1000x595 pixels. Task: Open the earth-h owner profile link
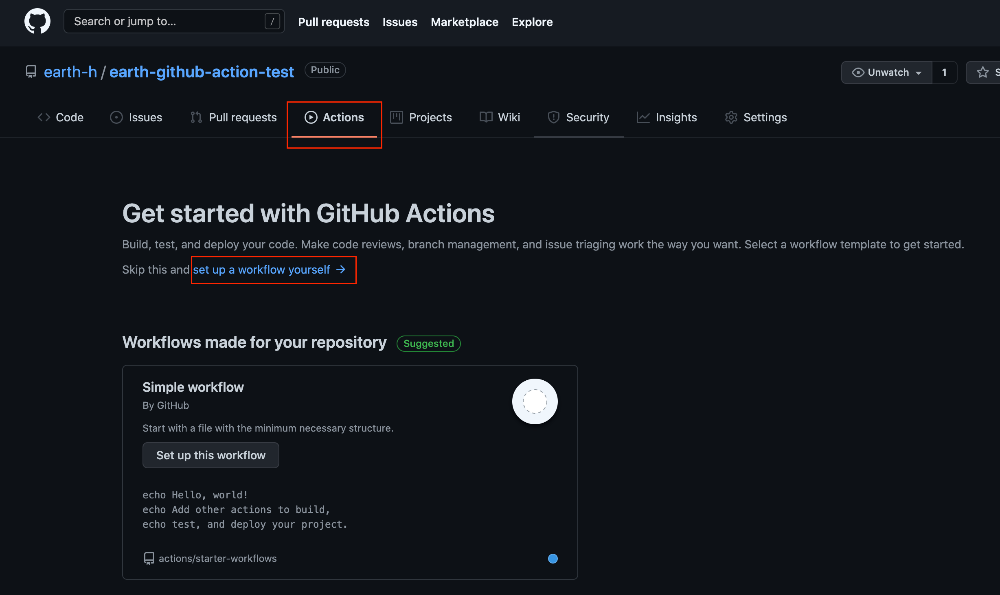pyautogui.click(x=70, y=71)
